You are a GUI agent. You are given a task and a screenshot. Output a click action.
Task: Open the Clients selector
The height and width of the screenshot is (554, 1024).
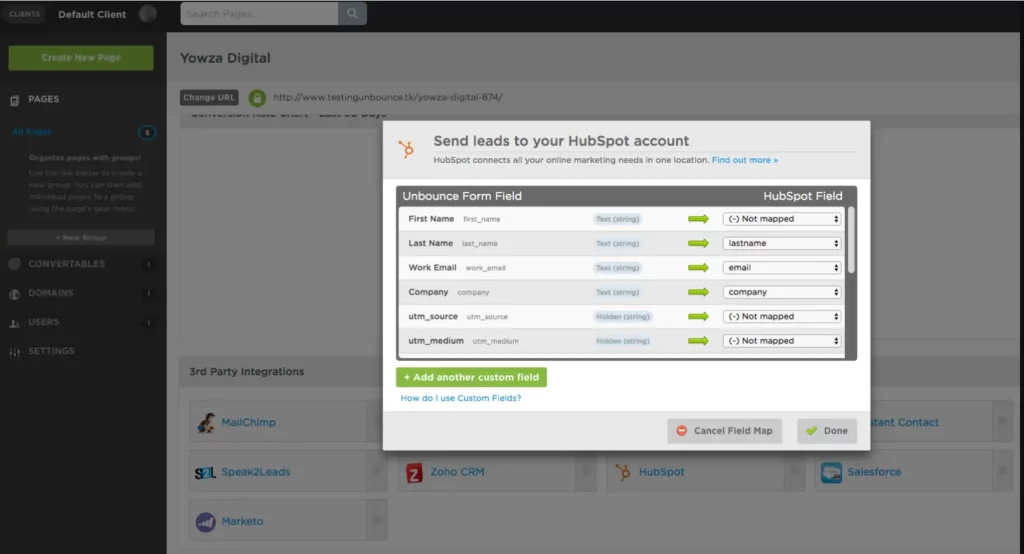[x=24, y=14]
